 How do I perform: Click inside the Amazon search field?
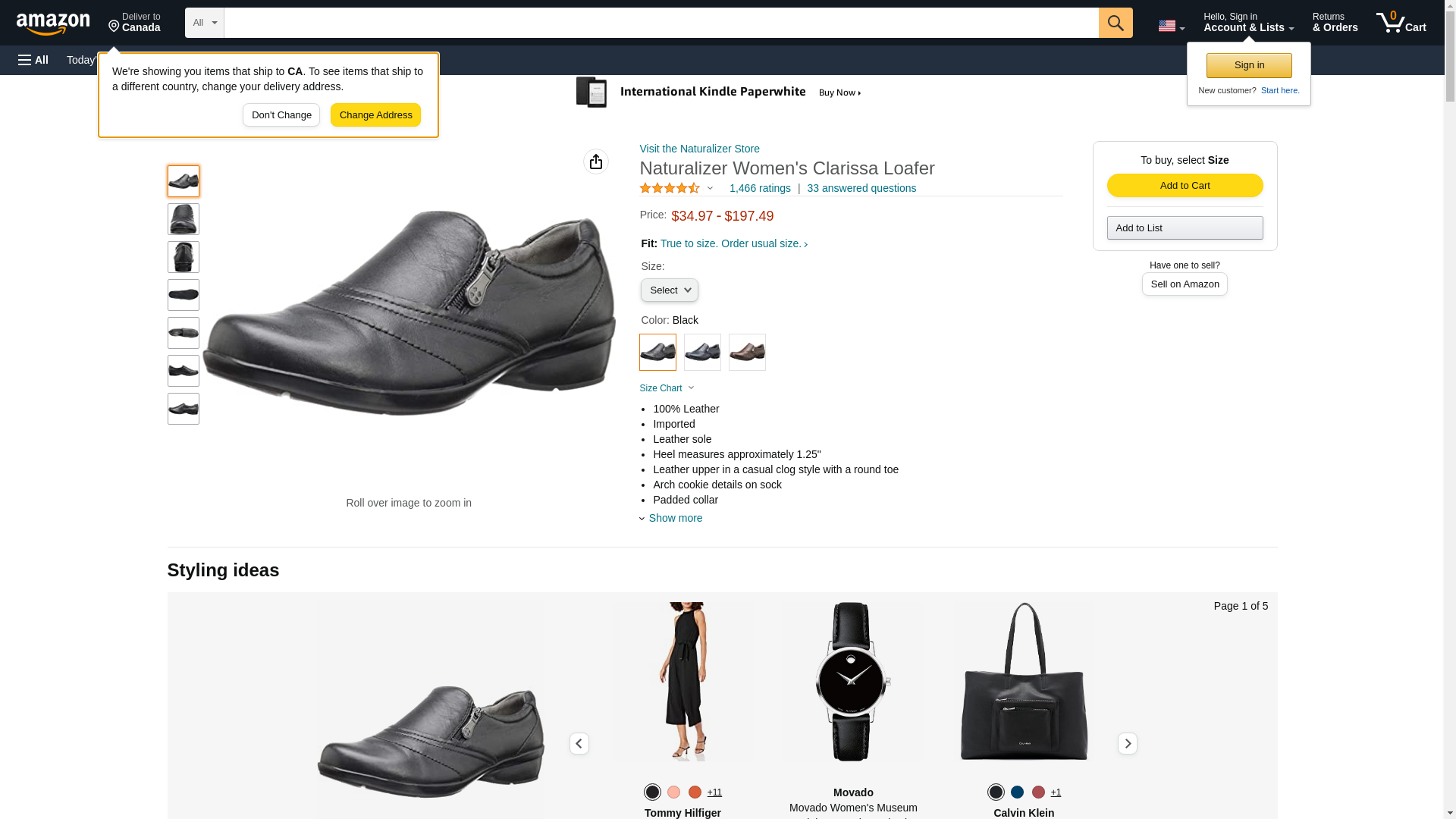coord(660,23)
